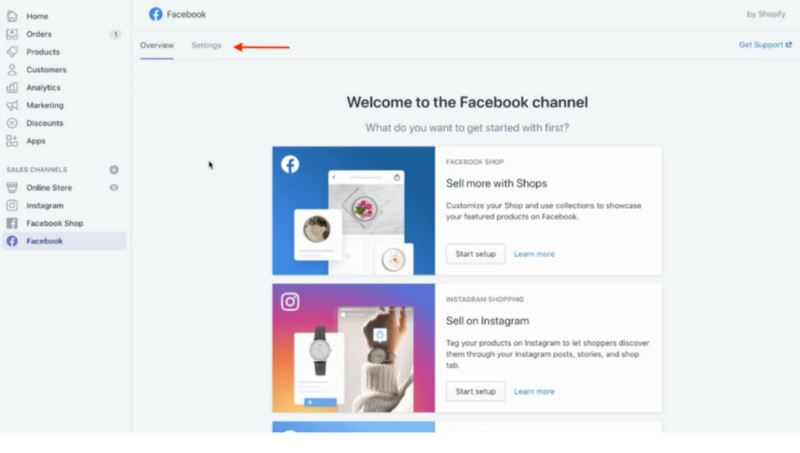The width and height of the screenshot is (800, 453).
Task: Open Home in the sidebar
Action: [37, 16]
